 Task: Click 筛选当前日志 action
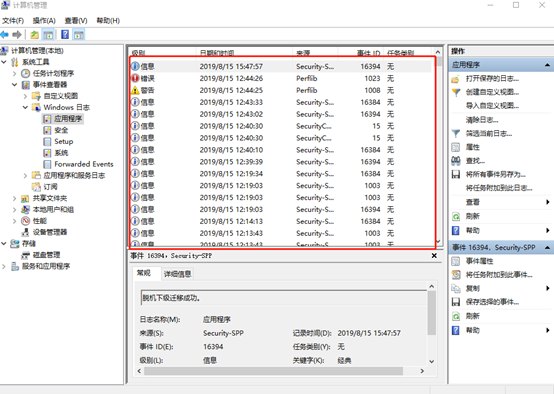pyautogui.click(x=489, y=133)
